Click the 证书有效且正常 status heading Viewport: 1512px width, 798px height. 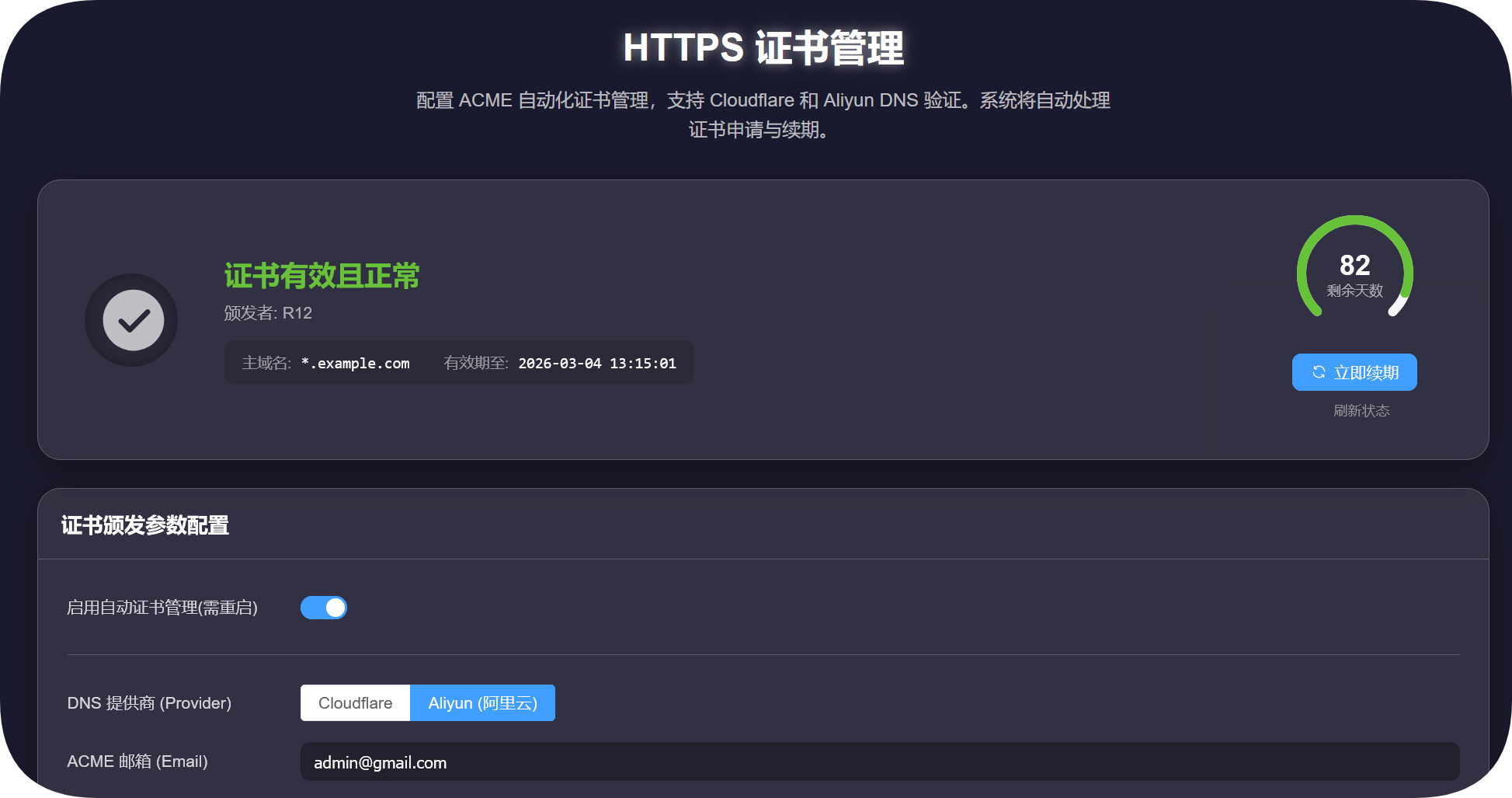coord(322,276)
